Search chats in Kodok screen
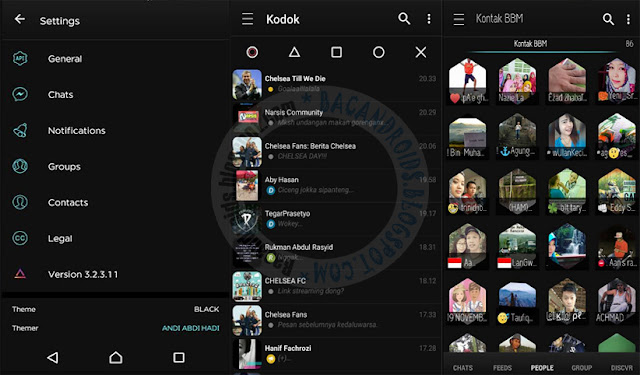Image resolution: width=640 pixels, height=375 pixels. tap(404, 19)
